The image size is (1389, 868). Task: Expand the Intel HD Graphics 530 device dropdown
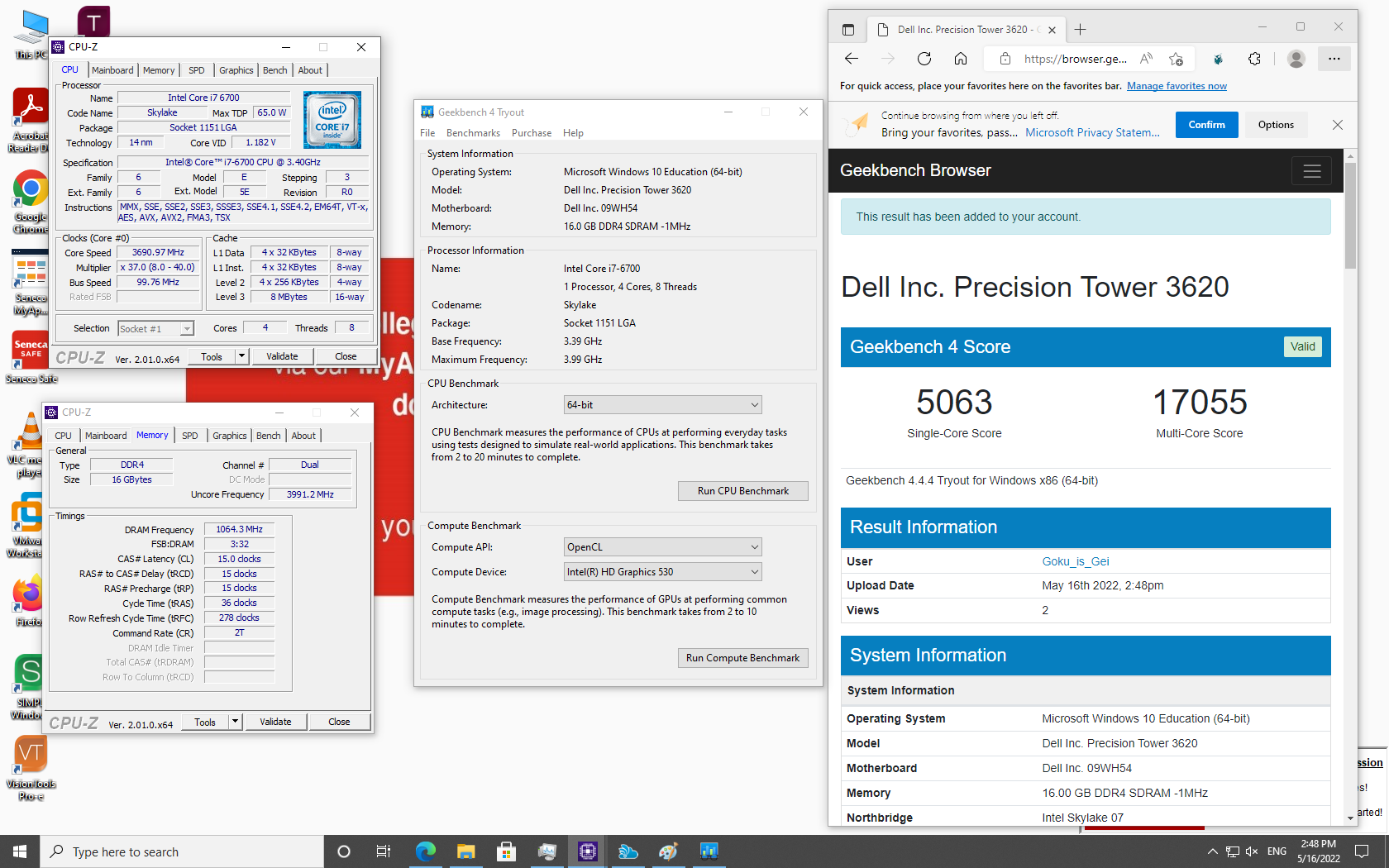click(x=662, y=572)
